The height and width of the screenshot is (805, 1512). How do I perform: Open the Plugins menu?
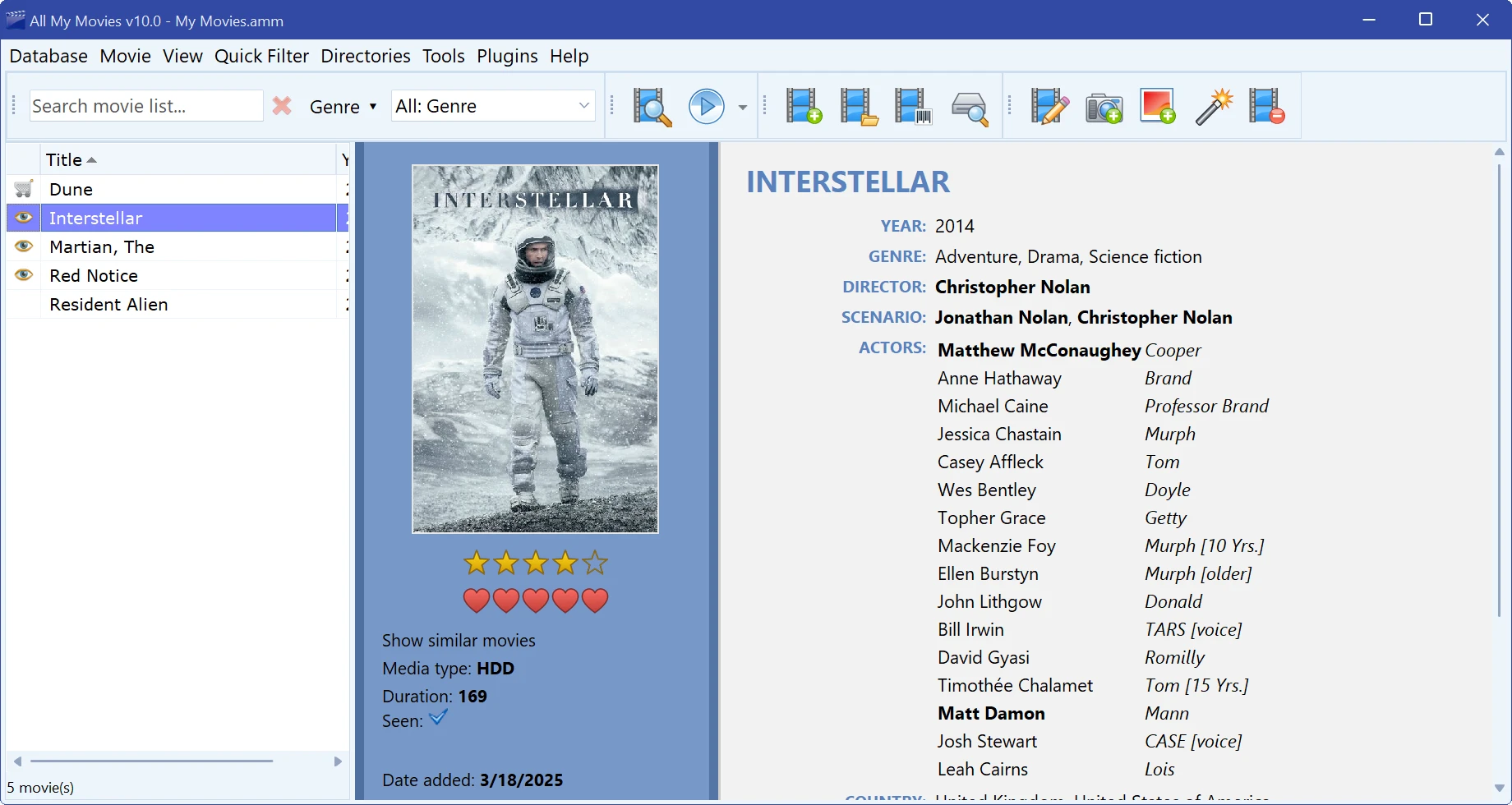click(507, 56)
